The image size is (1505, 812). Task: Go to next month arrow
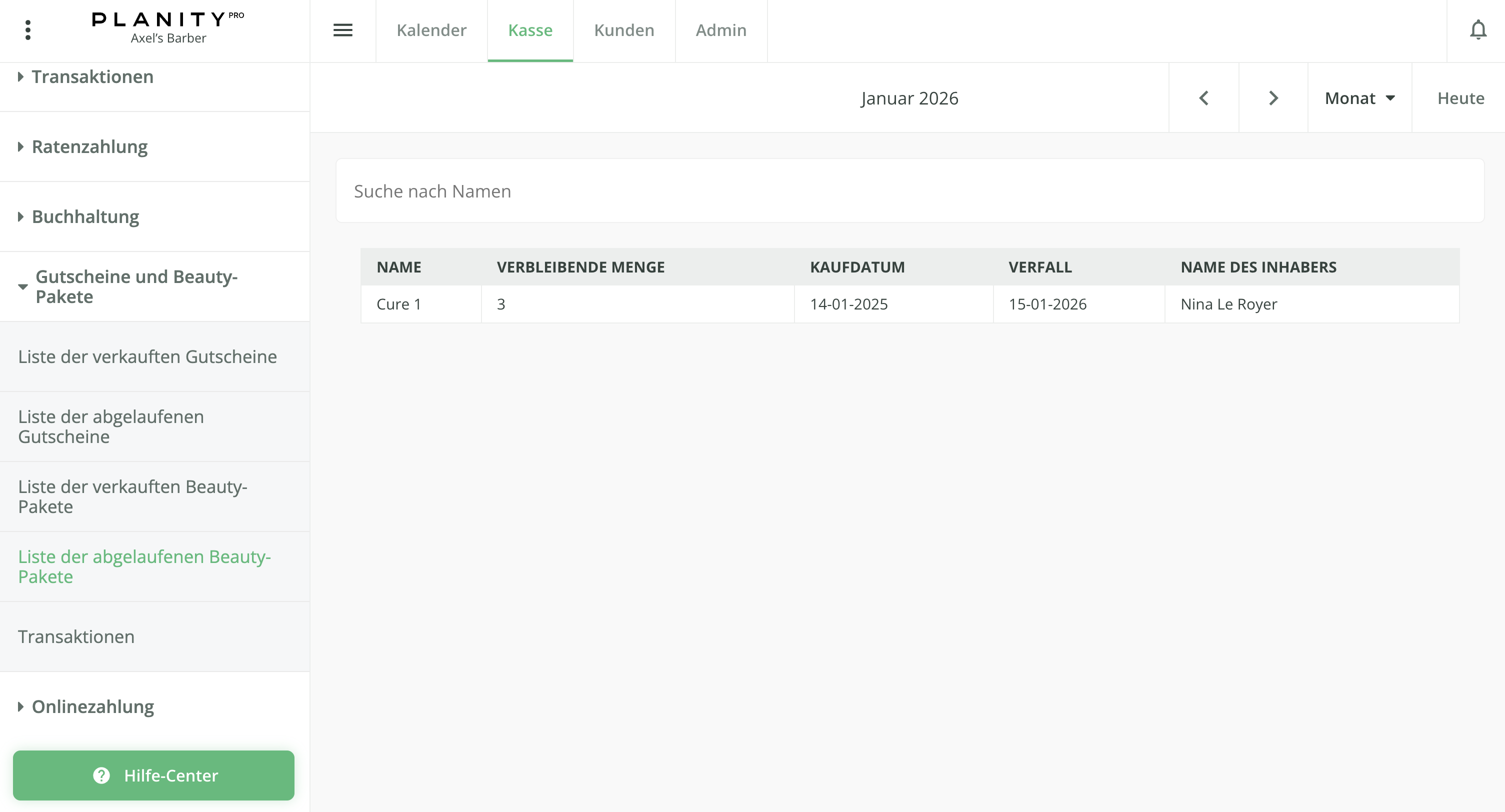click(x=1273, y=98)
